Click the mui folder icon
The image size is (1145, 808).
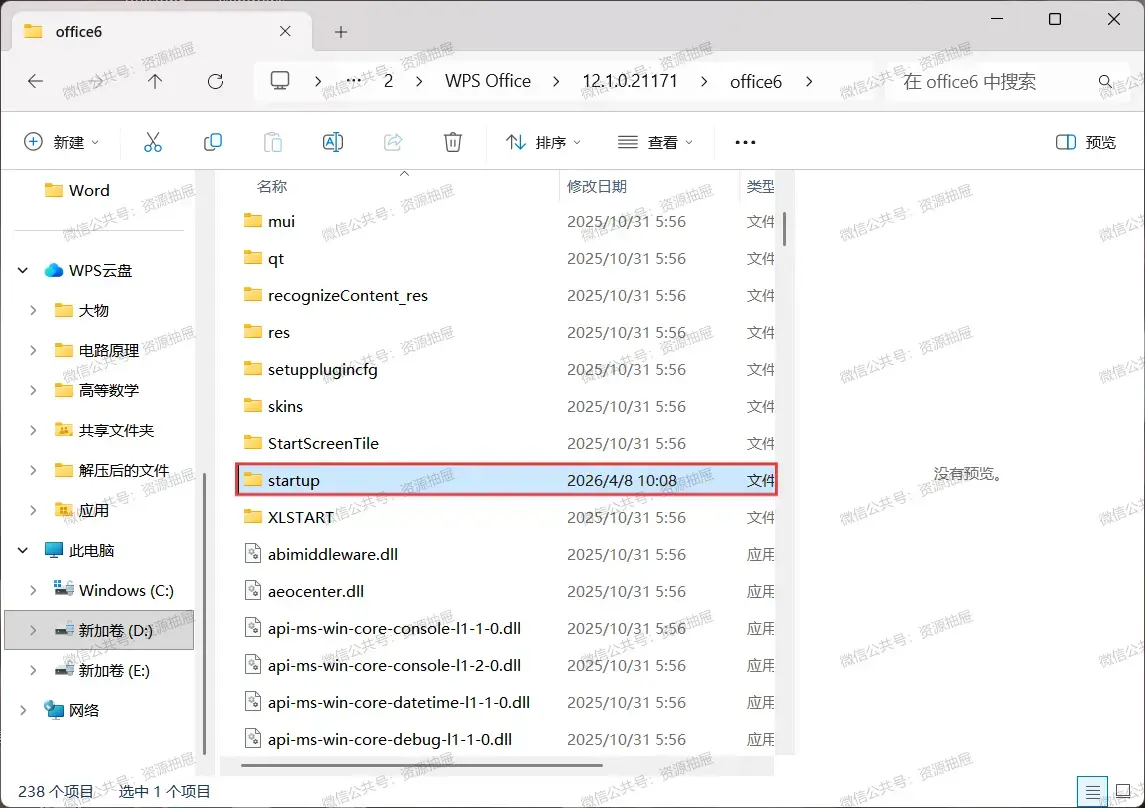click(x=253, y=220)
